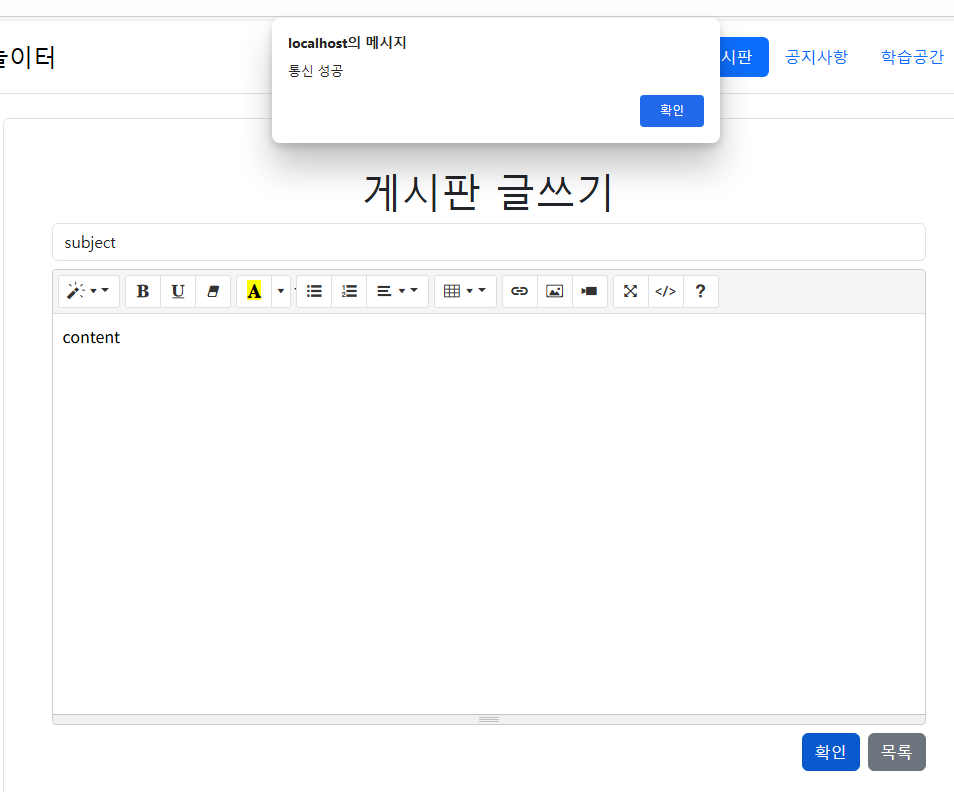This screenshot has height=792, width=954.
Task: Click the 확인 submit button below editor
Action: point(830,752)
